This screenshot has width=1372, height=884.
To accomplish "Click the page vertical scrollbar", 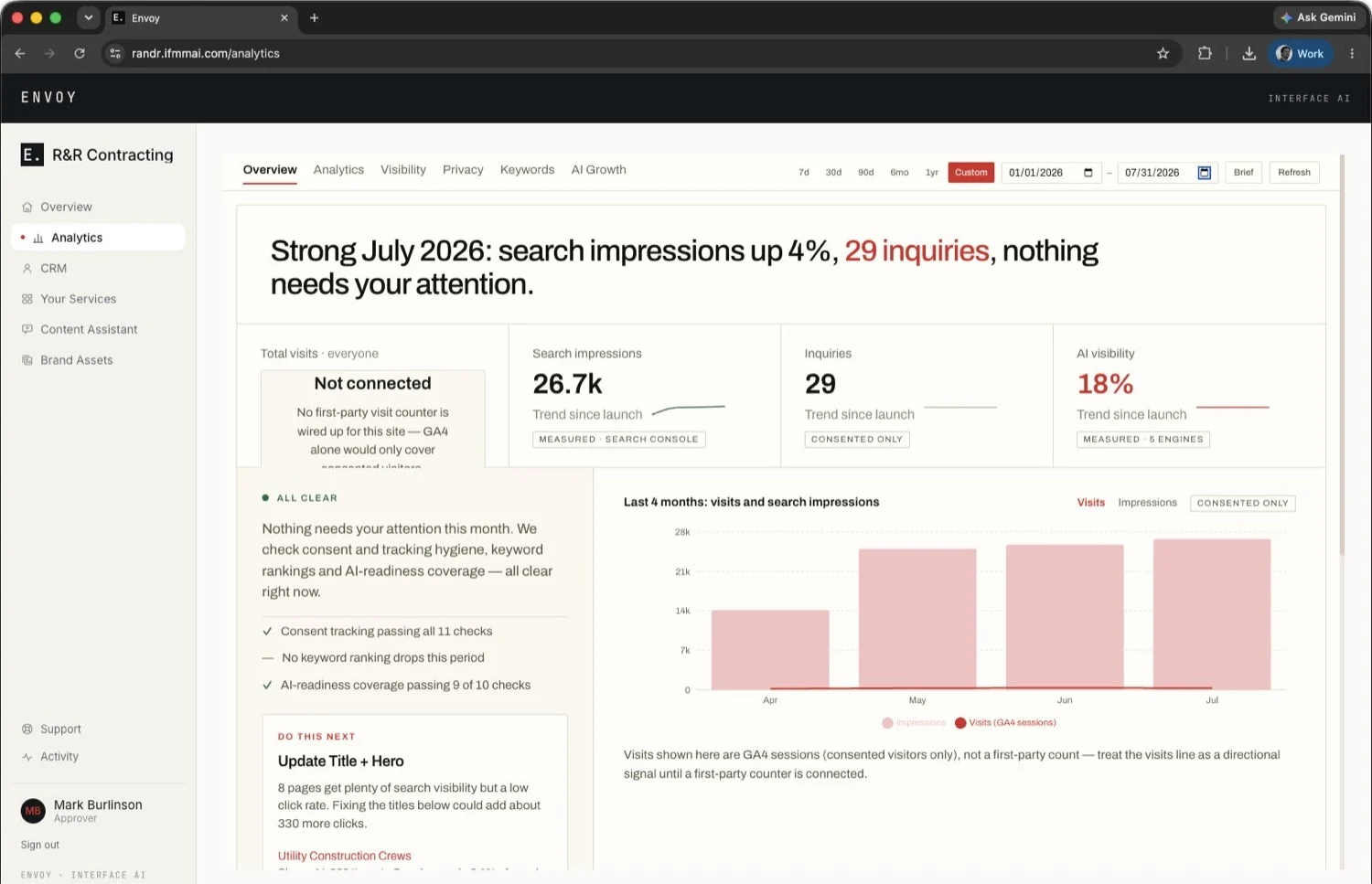I will click(1342, 357).
